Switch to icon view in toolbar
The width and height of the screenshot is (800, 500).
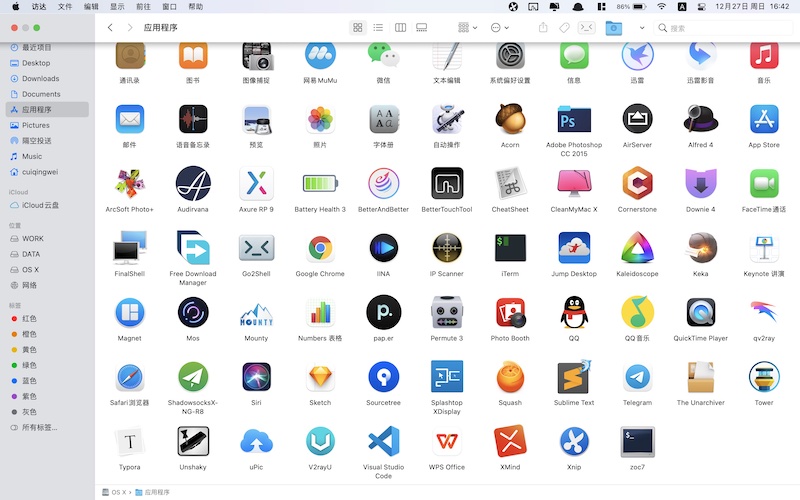tap(358, 28)
